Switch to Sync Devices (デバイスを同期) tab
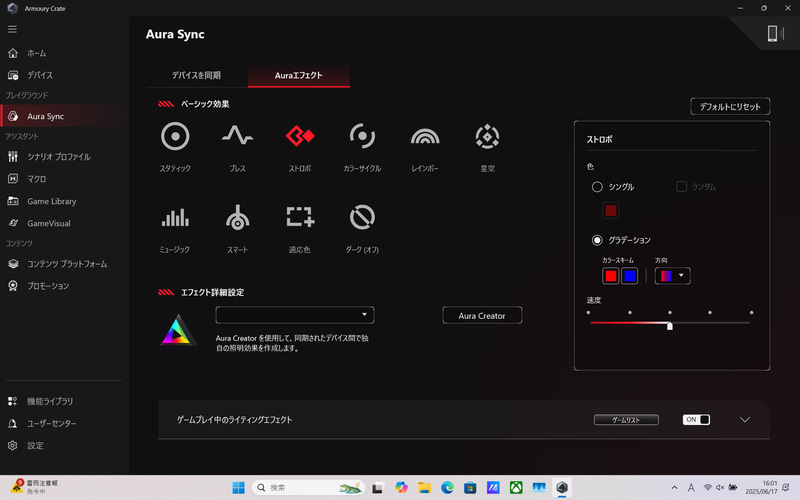Image resolution: width=800 pixels, height=500 pixels. tap(196, 76)
